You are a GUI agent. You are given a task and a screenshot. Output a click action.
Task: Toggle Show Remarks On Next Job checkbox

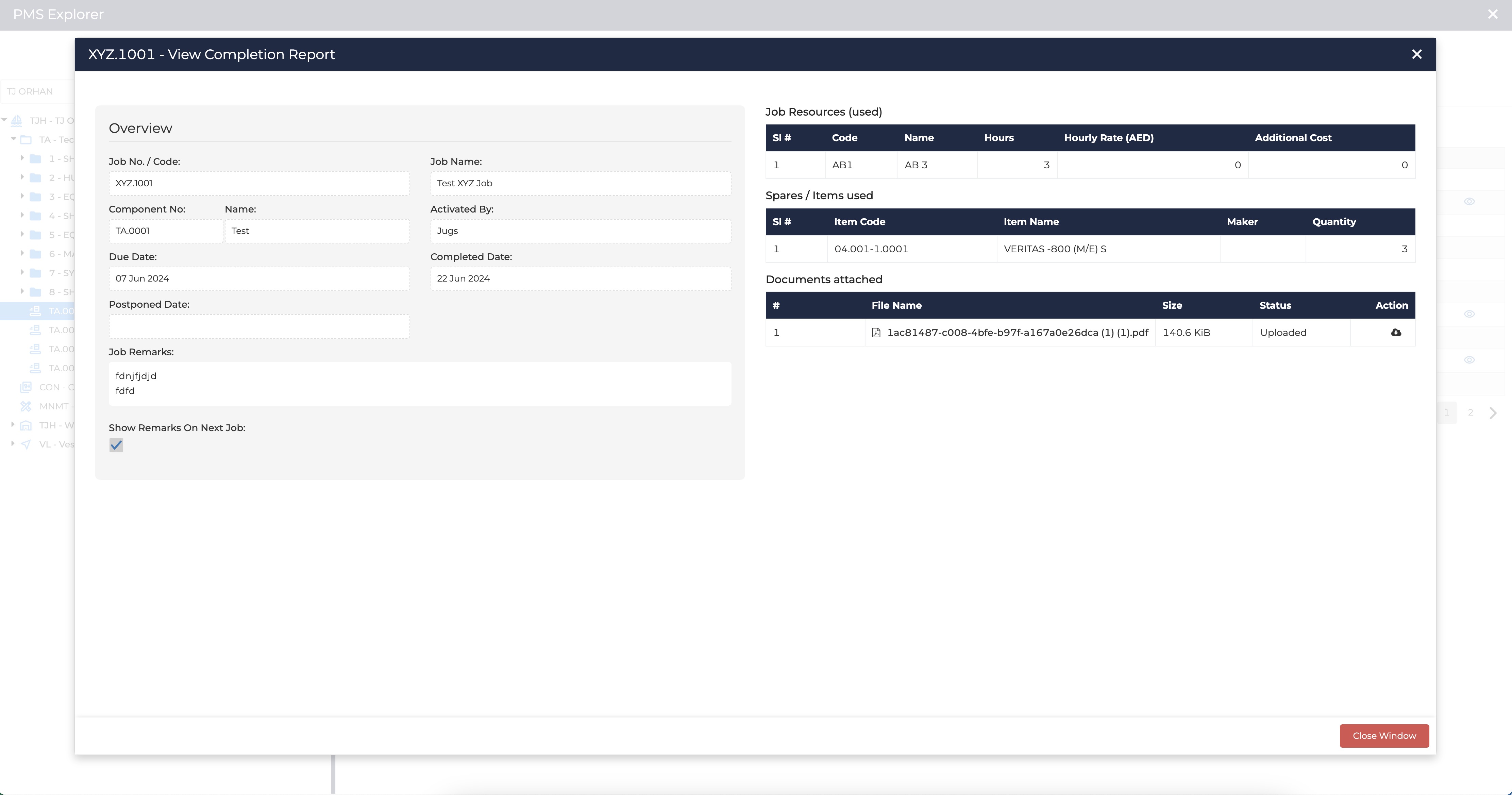(116, 445)
